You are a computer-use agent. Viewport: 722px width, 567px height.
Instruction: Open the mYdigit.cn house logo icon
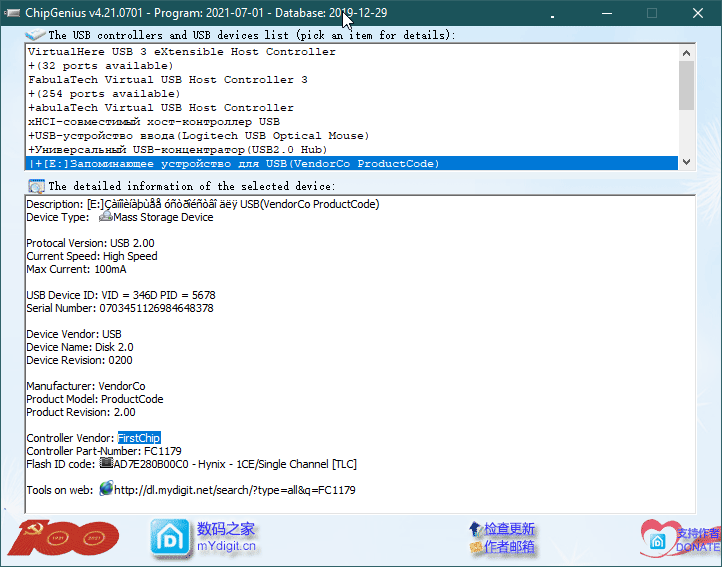click(x=170, y=538)
